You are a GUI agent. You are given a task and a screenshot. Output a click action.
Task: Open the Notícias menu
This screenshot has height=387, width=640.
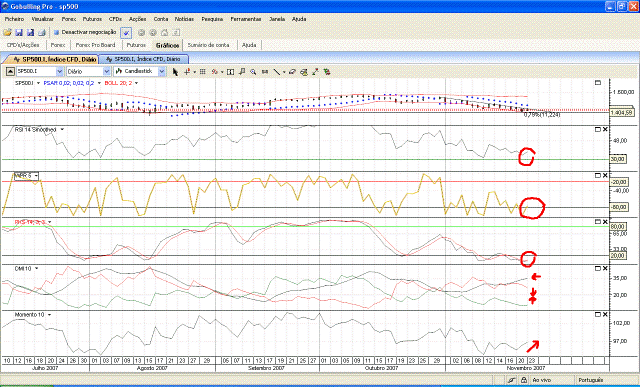(x=184, y=19)
